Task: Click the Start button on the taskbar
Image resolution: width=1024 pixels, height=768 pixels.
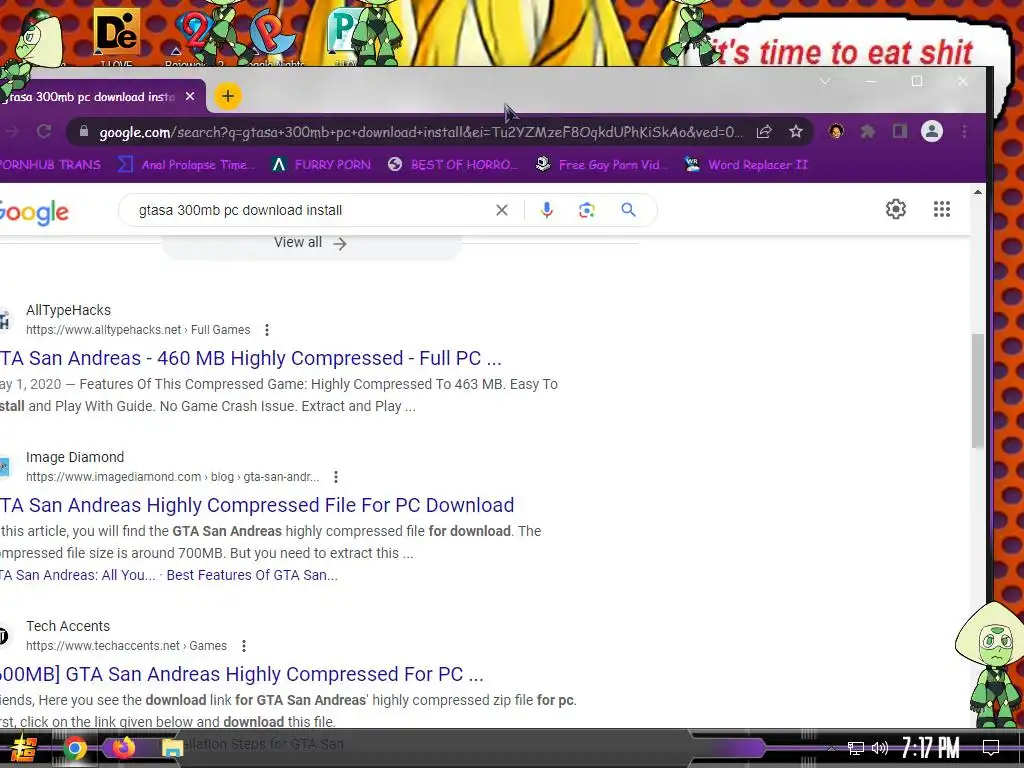Action: pos(24,748)
